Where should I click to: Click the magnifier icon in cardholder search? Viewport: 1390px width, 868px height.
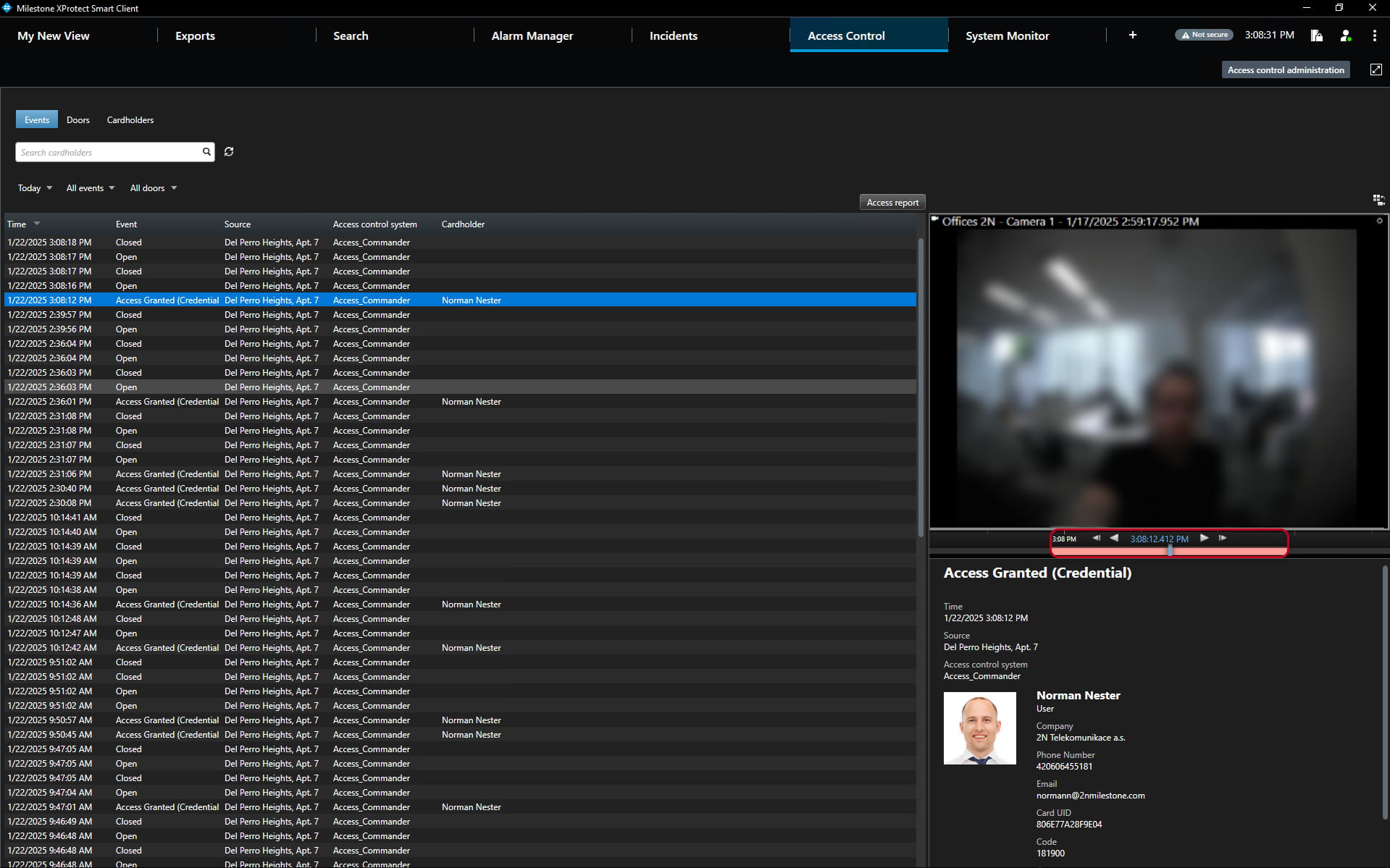pos(206,152)
